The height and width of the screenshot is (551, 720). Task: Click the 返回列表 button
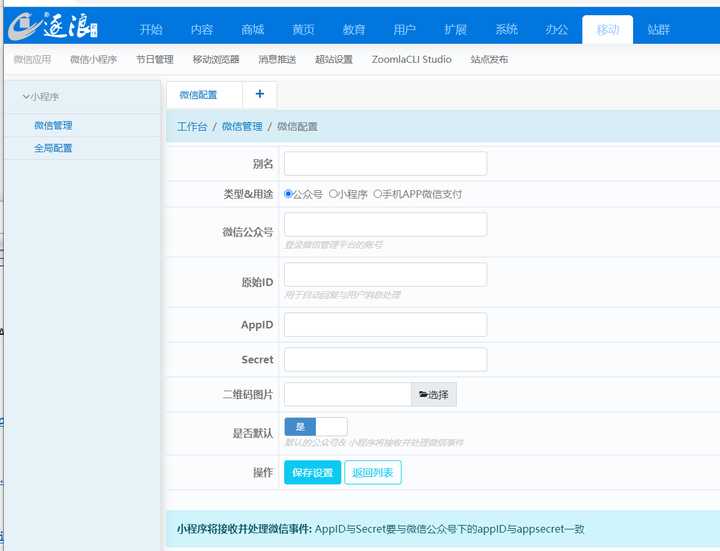373,472
